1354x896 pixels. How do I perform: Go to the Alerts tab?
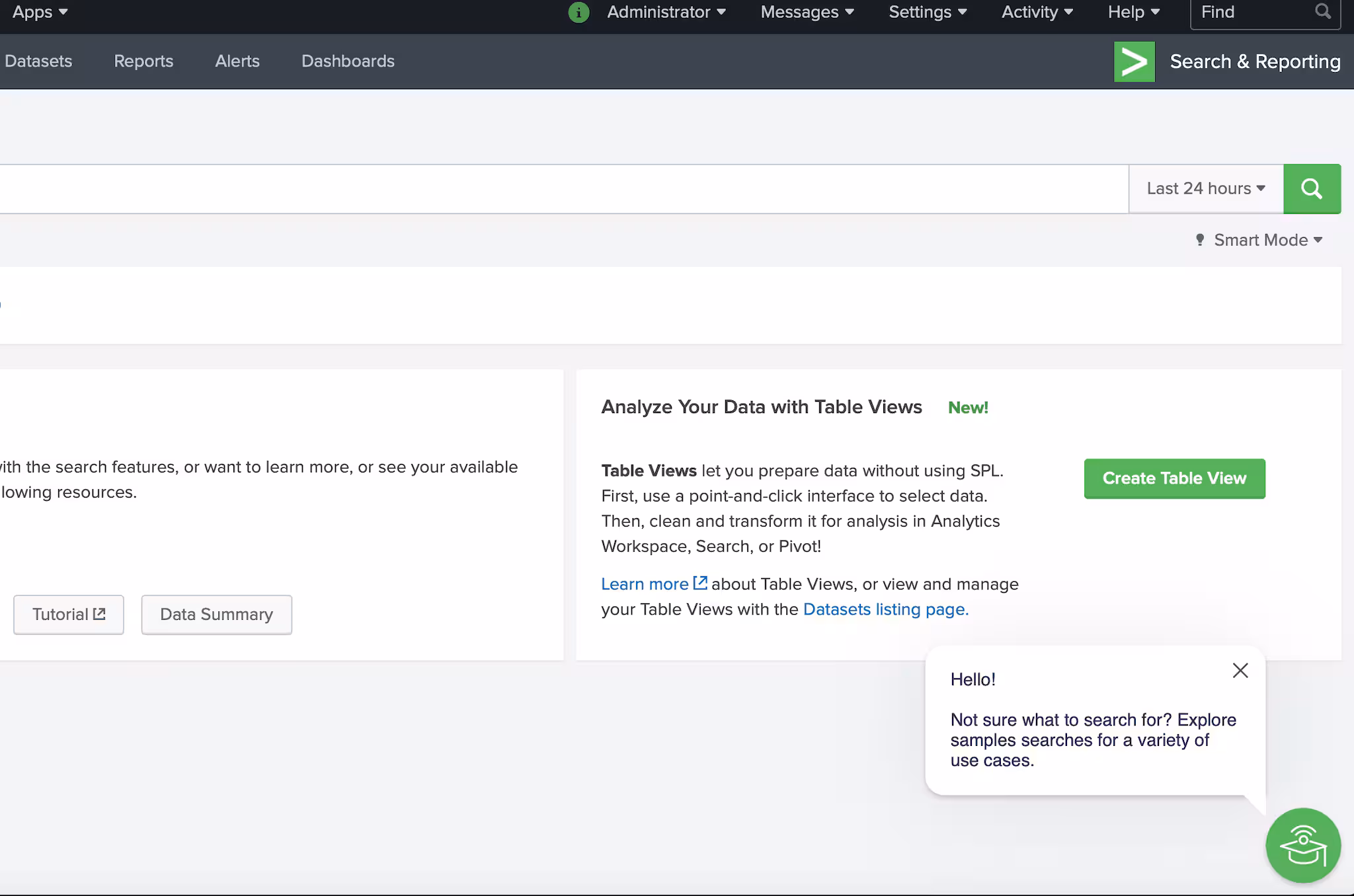coord(237,61)
